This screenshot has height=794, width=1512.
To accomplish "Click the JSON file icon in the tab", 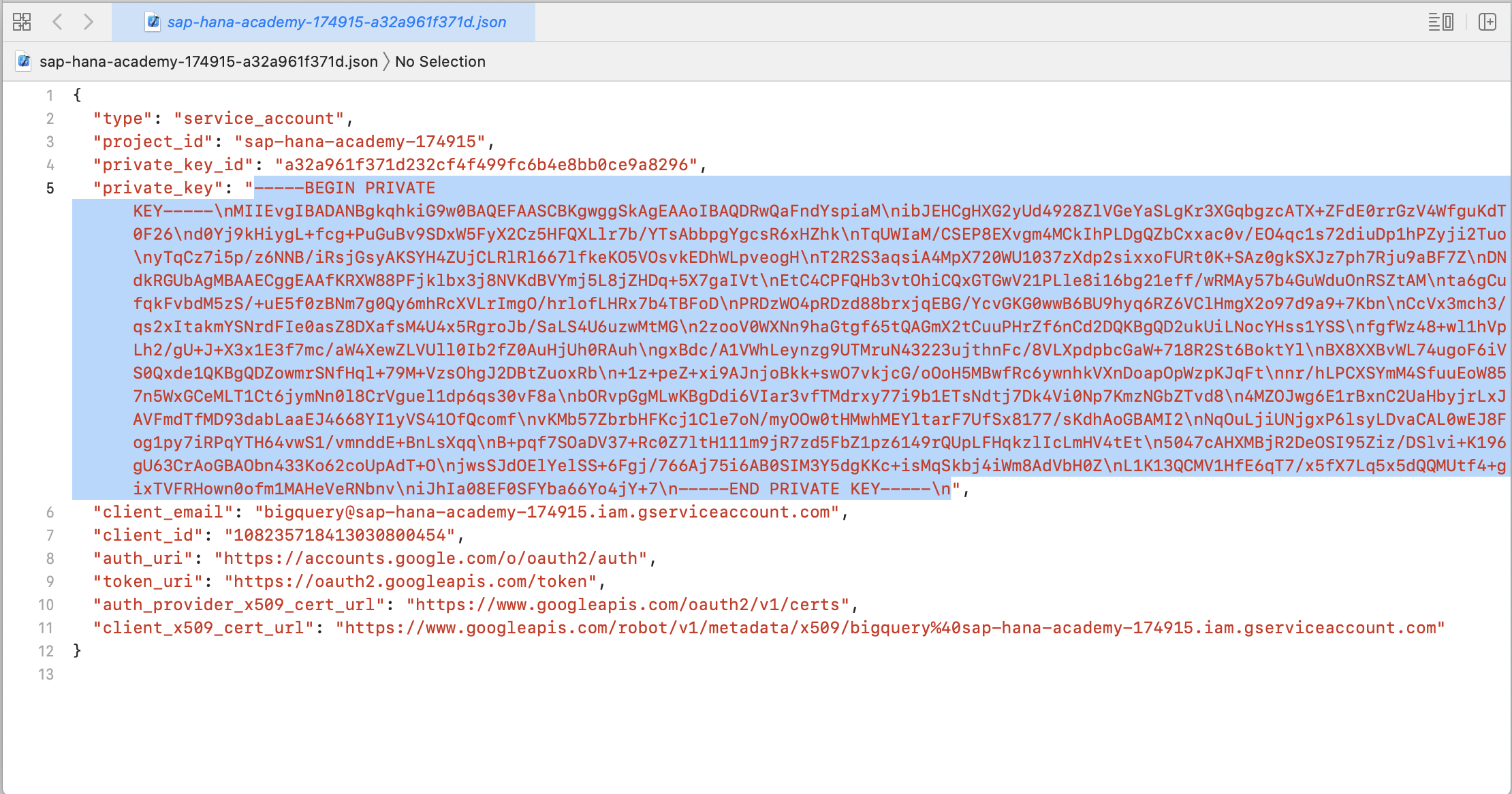I will tap(153, 22).
